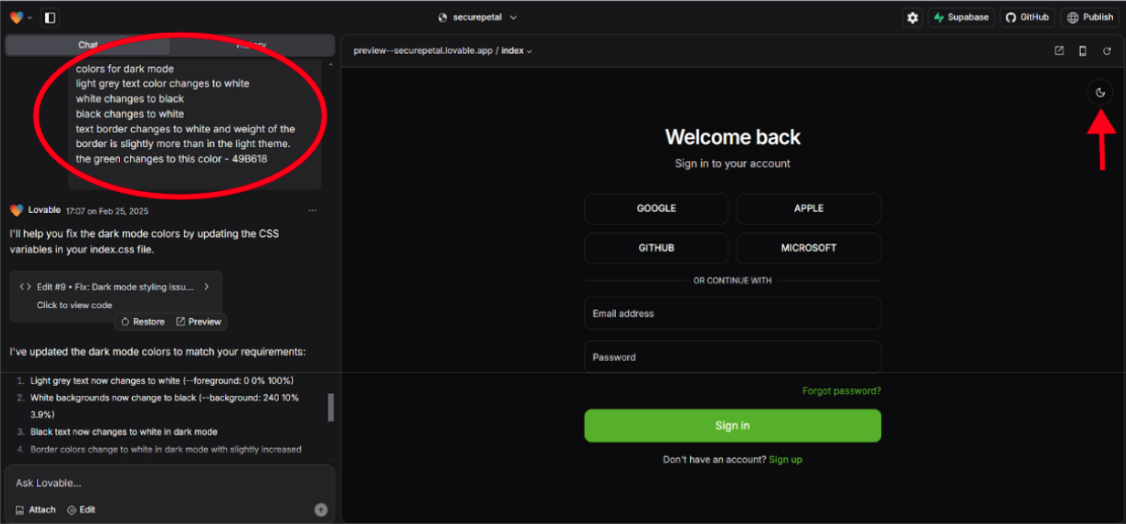The height and width of the screenshot is (524, 1126).
Task: Click the Email address input field
Action: pos(732,313)
